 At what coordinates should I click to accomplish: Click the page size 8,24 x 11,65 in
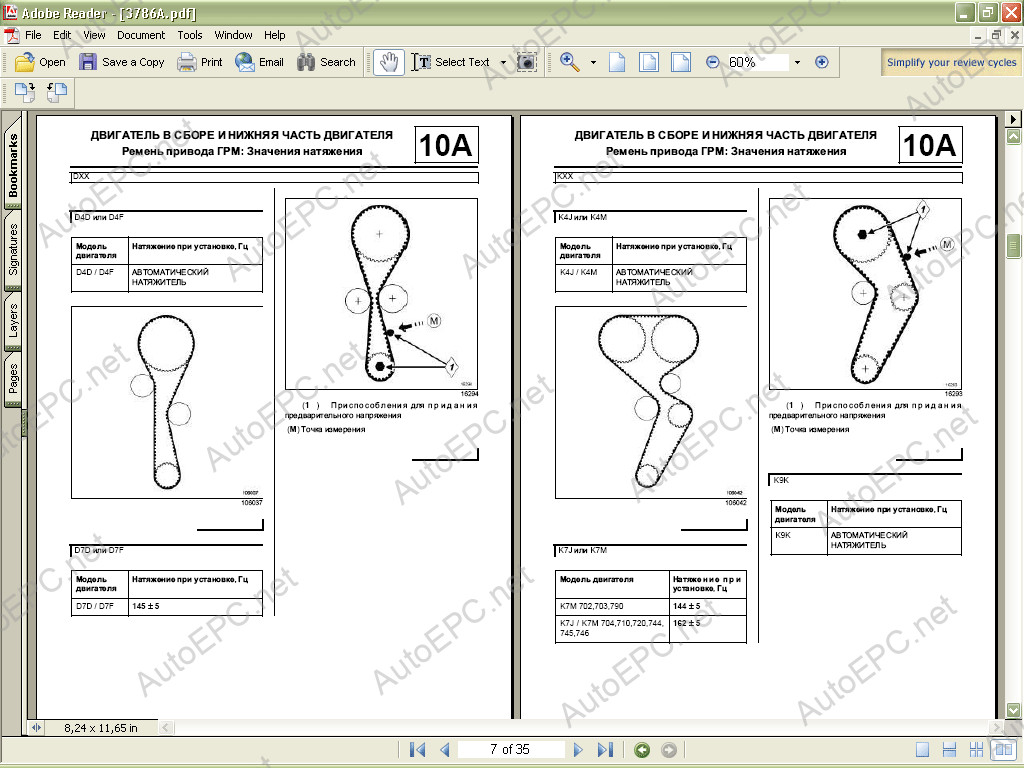(101, 728)
